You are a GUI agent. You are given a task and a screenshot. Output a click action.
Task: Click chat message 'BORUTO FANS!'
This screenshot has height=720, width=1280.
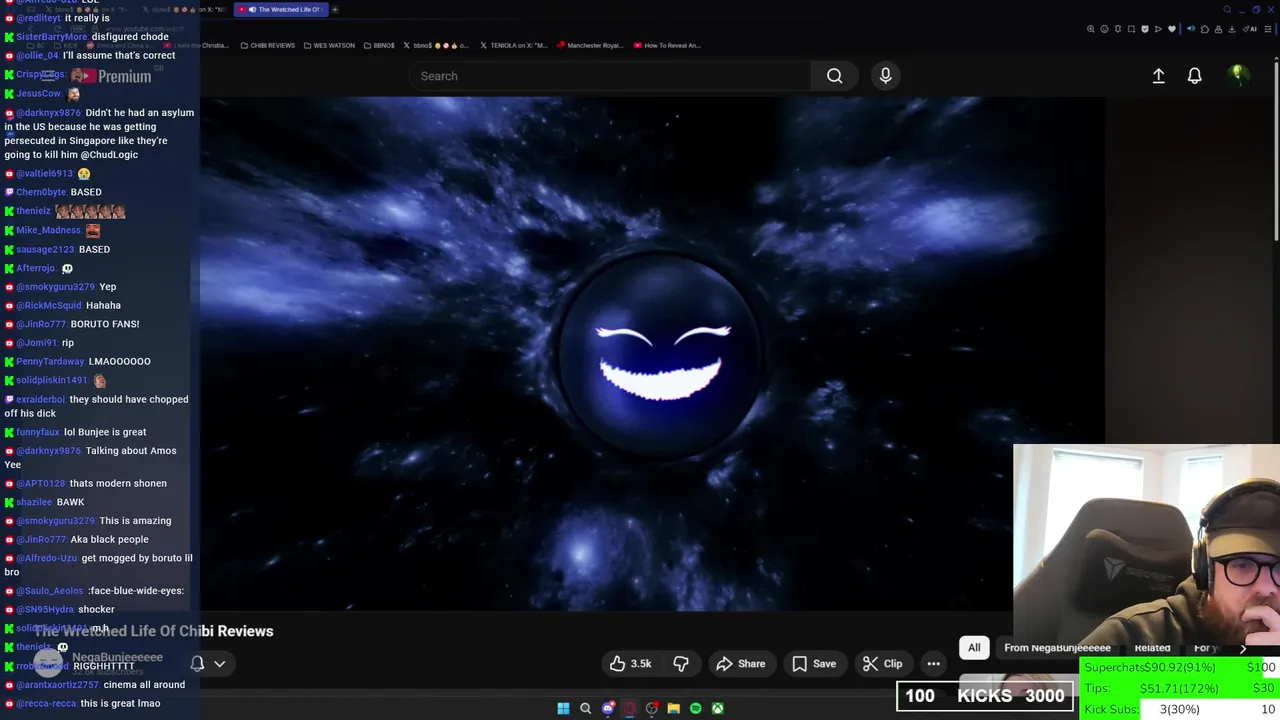105,324
